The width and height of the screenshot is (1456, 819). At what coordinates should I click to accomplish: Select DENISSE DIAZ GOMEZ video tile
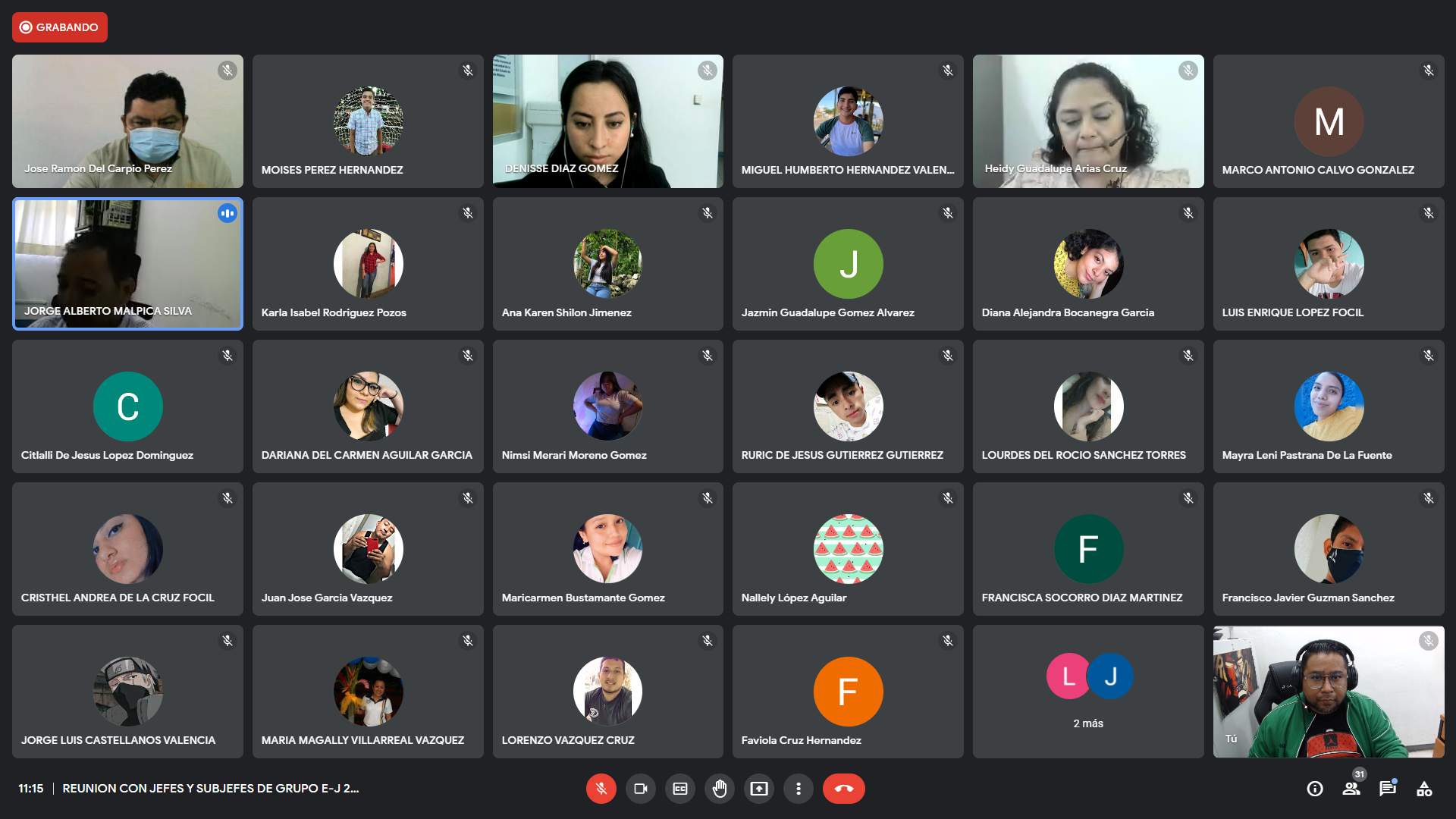coord(608,121)
